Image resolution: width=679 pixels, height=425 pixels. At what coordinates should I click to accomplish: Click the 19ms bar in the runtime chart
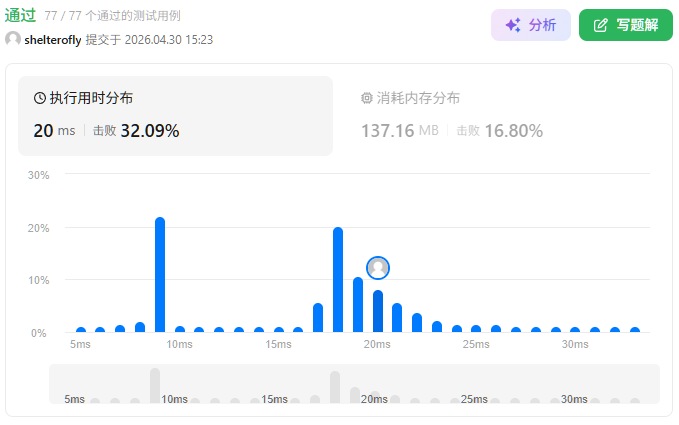click(358, 305)
